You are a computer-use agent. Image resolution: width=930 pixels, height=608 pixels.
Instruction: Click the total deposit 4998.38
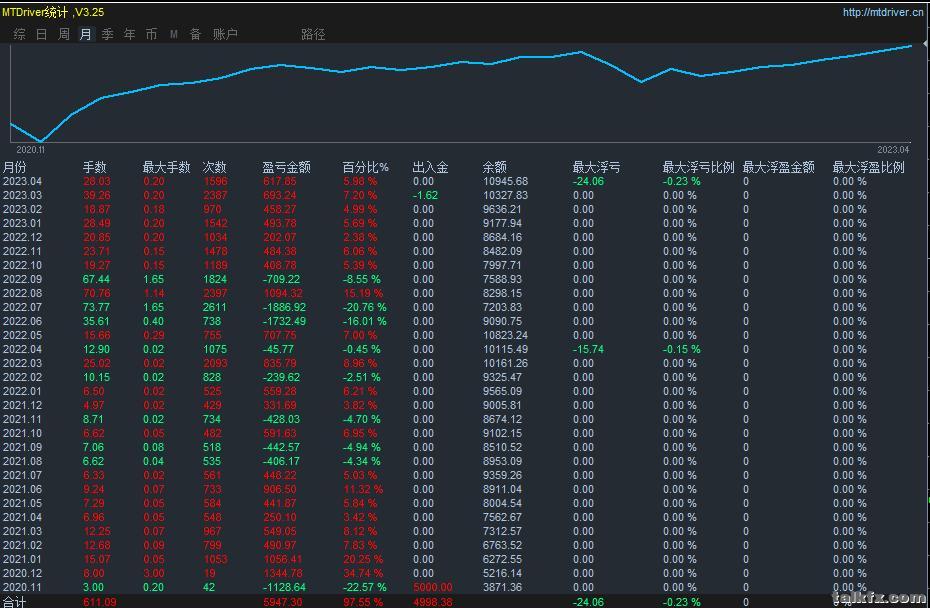point(433,602)
